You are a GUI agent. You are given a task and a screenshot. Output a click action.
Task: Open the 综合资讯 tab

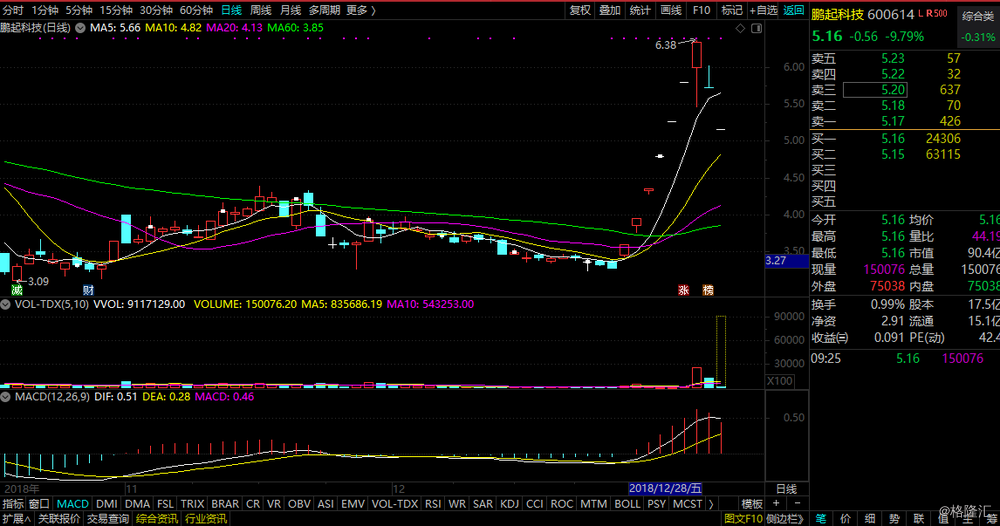point(157,519)
